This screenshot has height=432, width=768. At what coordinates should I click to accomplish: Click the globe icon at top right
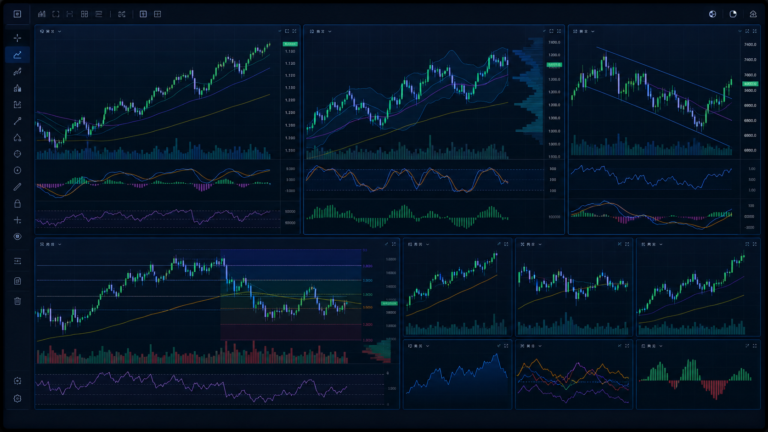click(713, 14)
